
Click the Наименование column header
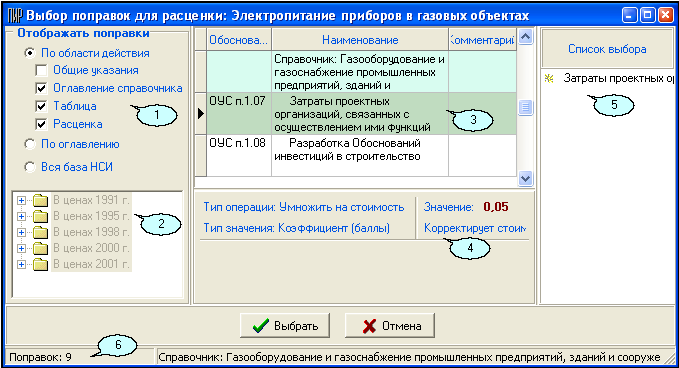click(x=360, y=40)
